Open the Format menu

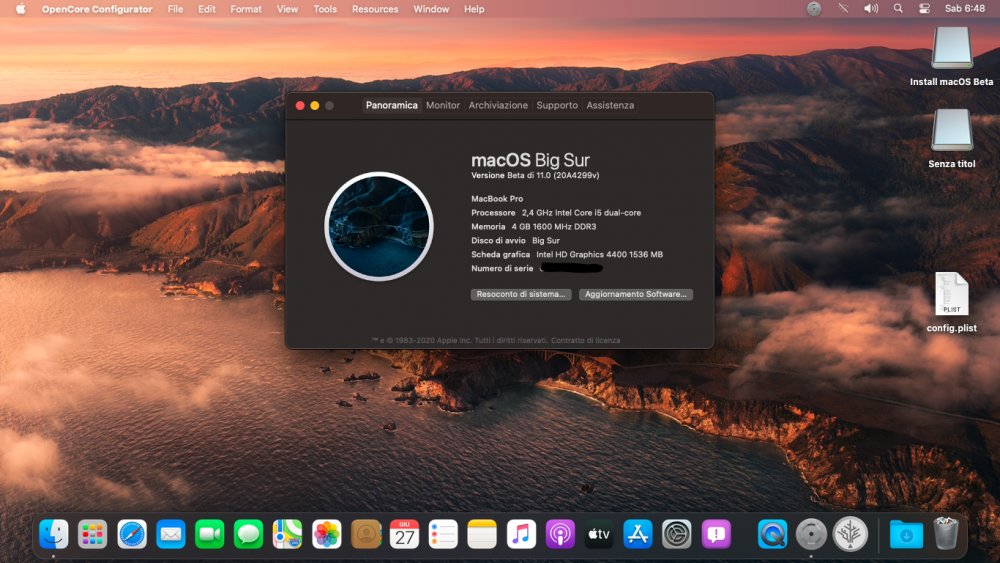click(x=246, y=9)
